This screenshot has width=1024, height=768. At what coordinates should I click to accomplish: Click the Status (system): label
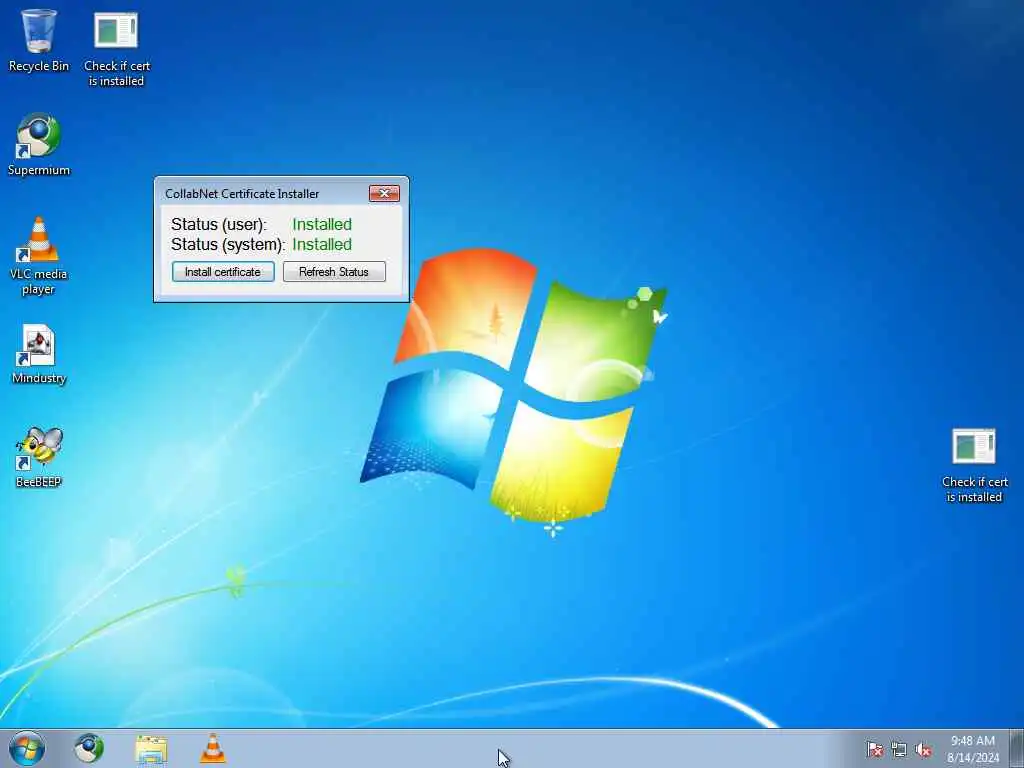[x=228, y=245]
